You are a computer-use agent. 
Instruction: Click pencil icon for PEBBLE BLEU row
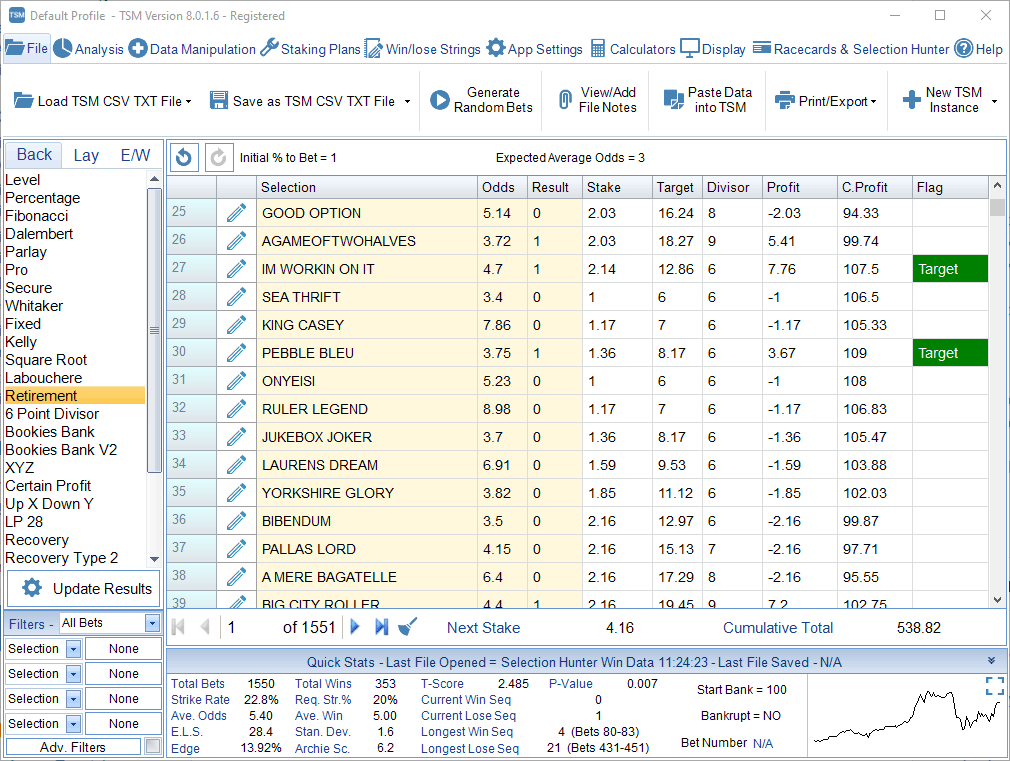(236, 353)
